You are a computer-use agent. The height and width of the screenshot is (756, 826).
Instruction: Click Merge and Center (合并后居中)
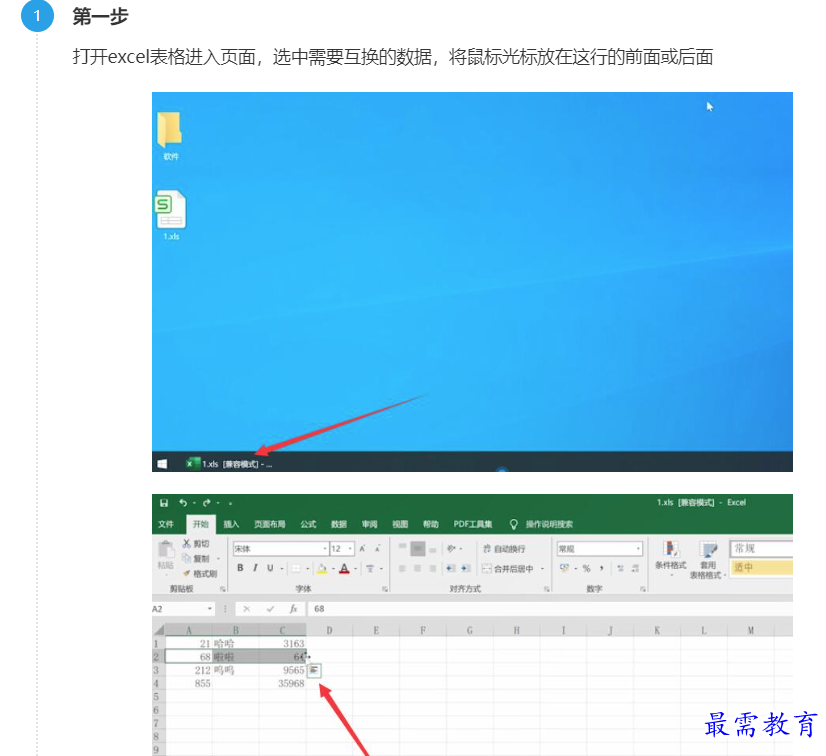(508, 568)
